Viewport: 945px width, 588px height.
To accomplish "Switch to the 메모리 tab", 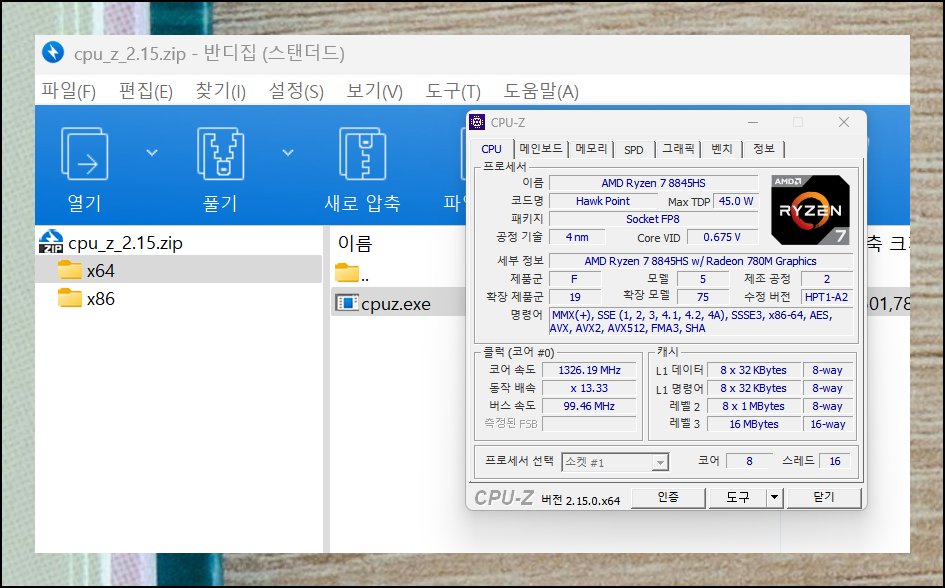I will pyautogui.click(x=591, y=149).
